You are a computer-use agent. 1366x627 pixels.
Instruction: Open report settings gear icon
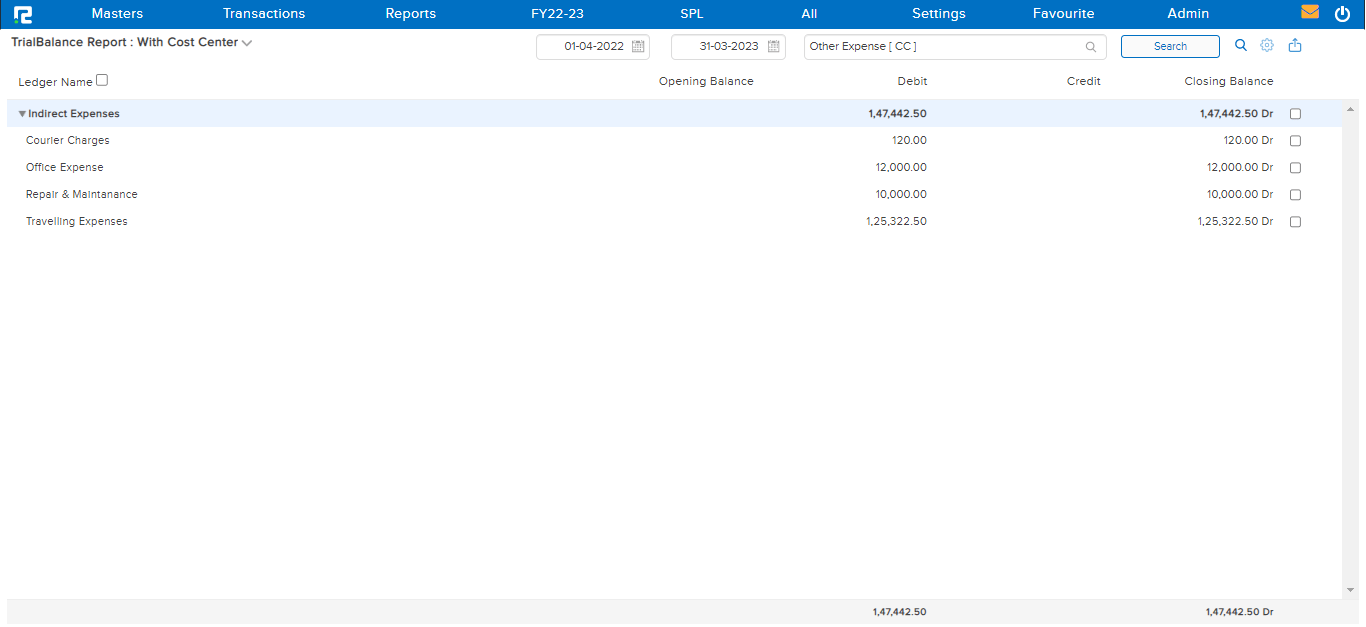coord(1267,45)
